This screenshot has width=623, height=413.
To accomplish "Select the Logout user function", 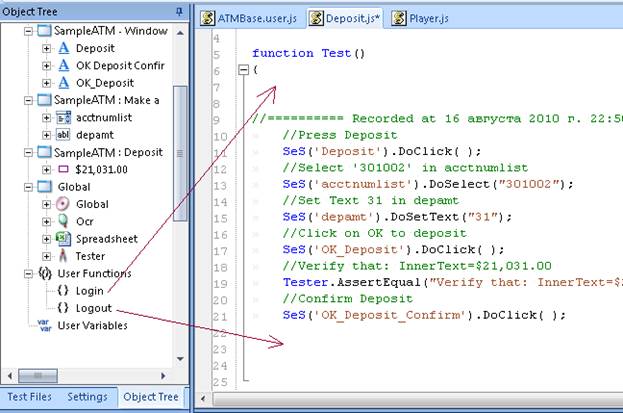I will coord(92,308).
